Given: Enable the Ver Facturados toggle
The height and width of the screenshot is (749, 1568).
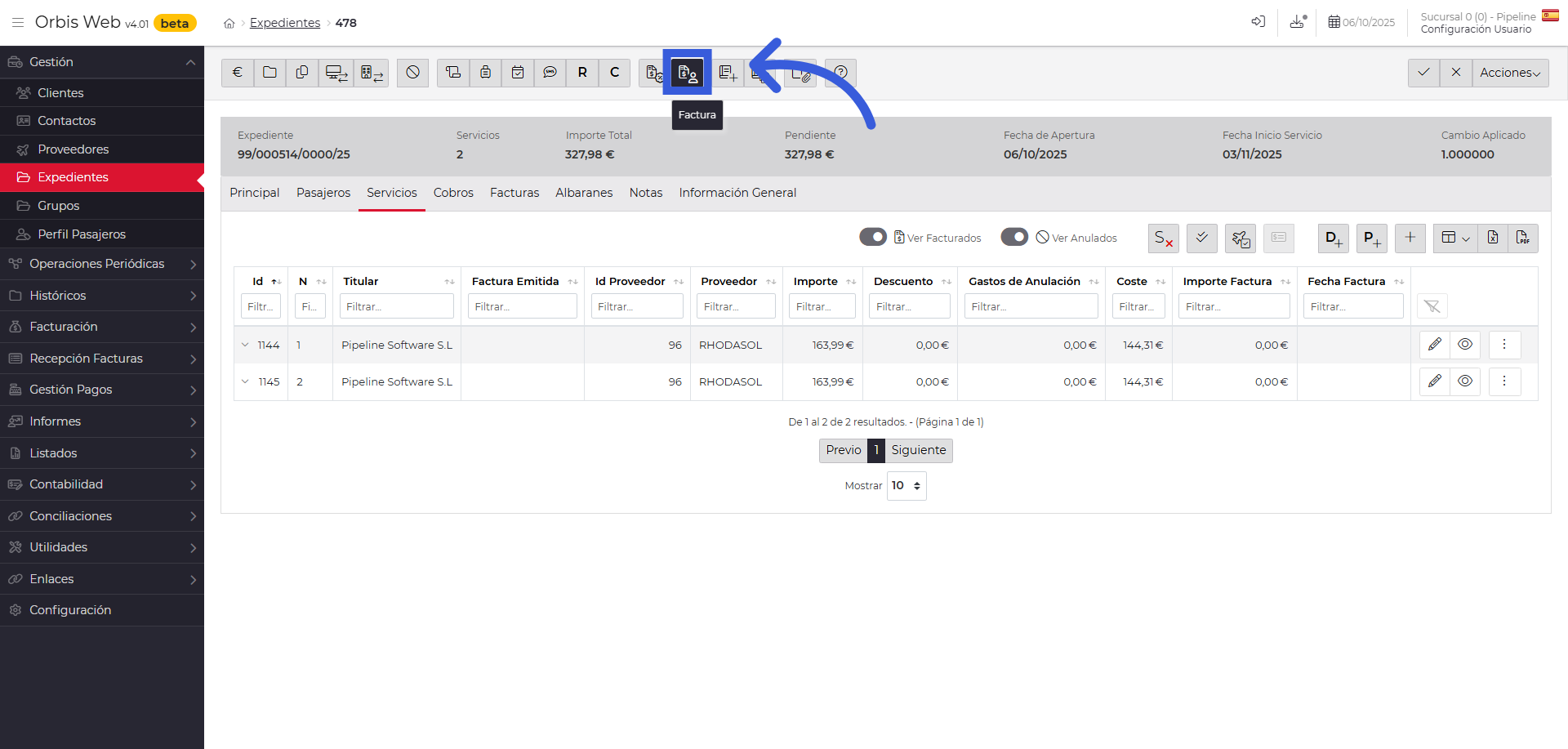Looking at the screenshot, I should (873, 237).
